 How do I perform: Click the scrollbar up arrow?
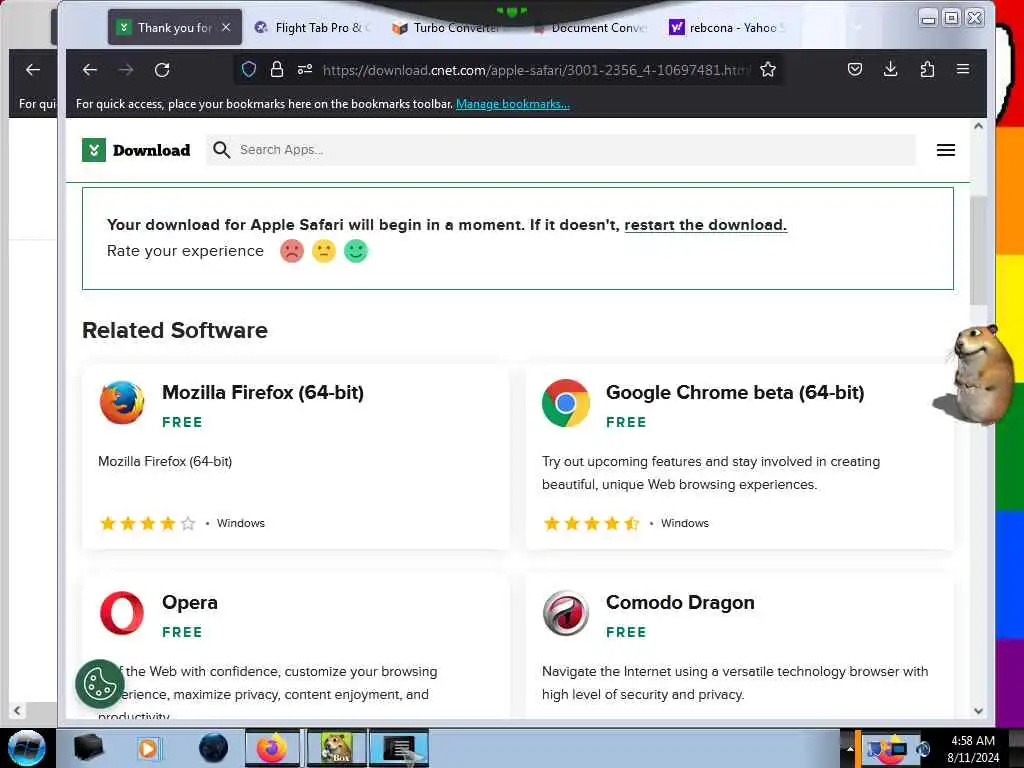click(978, 126)
